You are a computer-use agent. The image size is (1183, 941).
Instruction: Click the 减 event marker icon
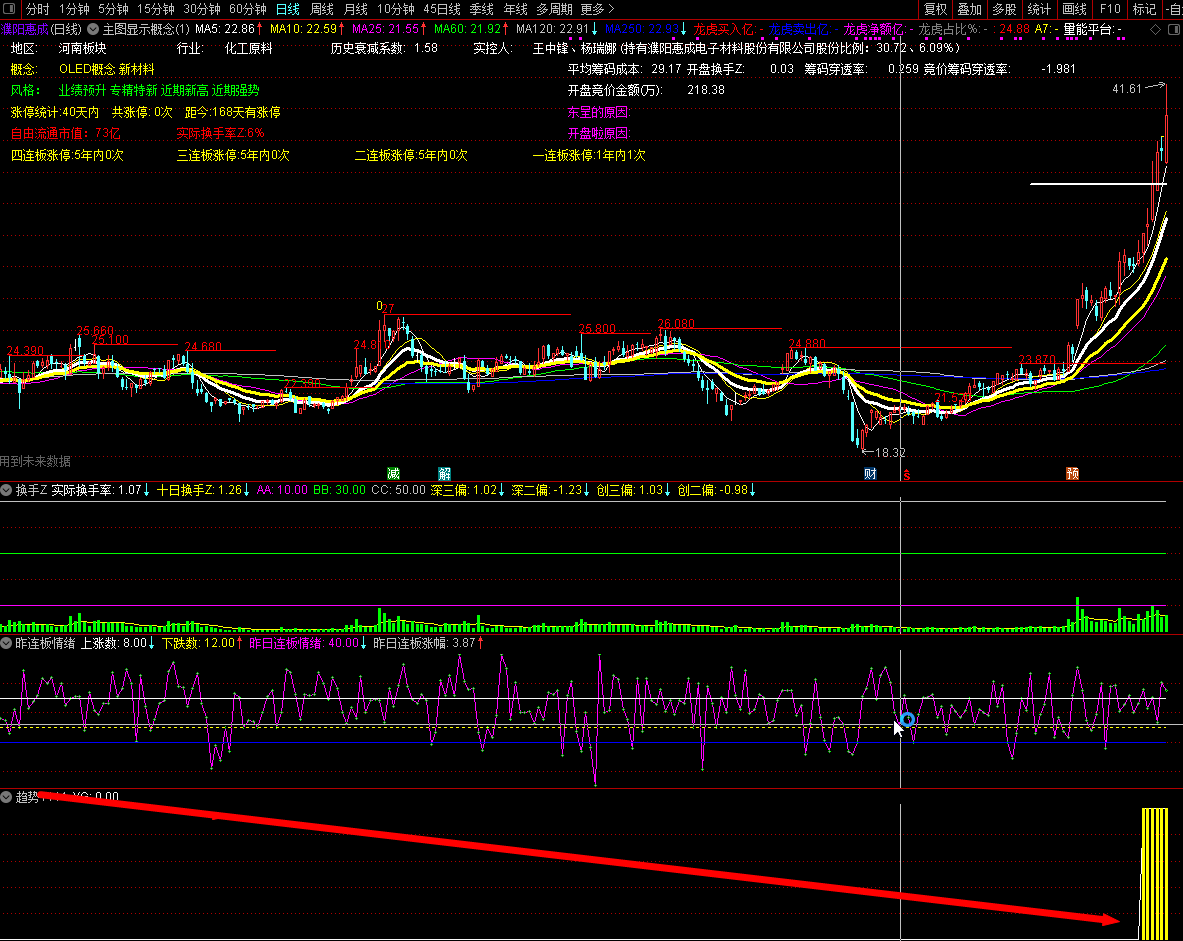(393, 473)
